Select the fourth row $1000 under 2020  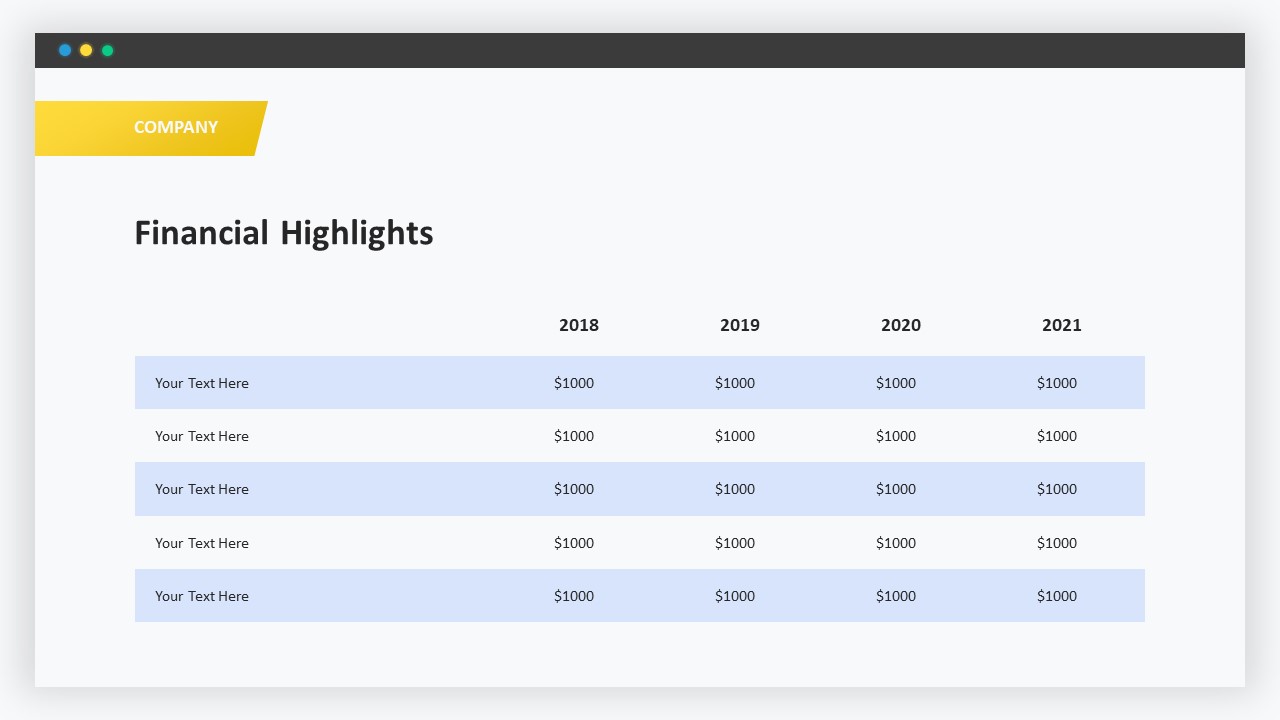click(x=896, y=543)
